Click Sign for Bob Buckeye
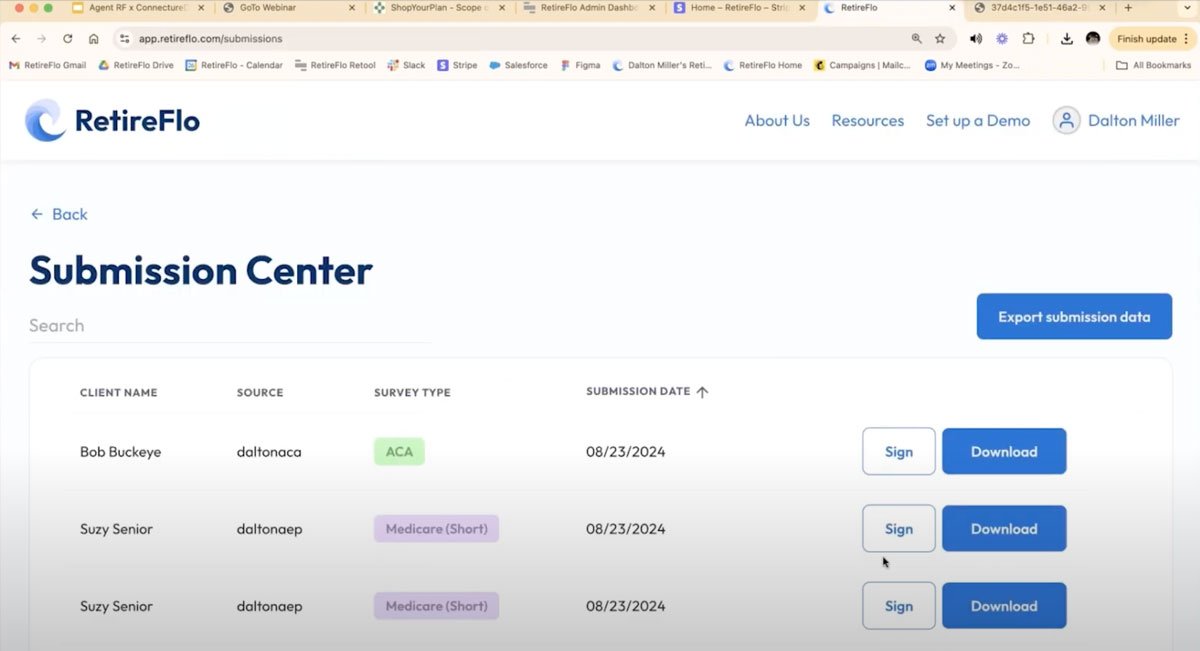 coord(899,451)
